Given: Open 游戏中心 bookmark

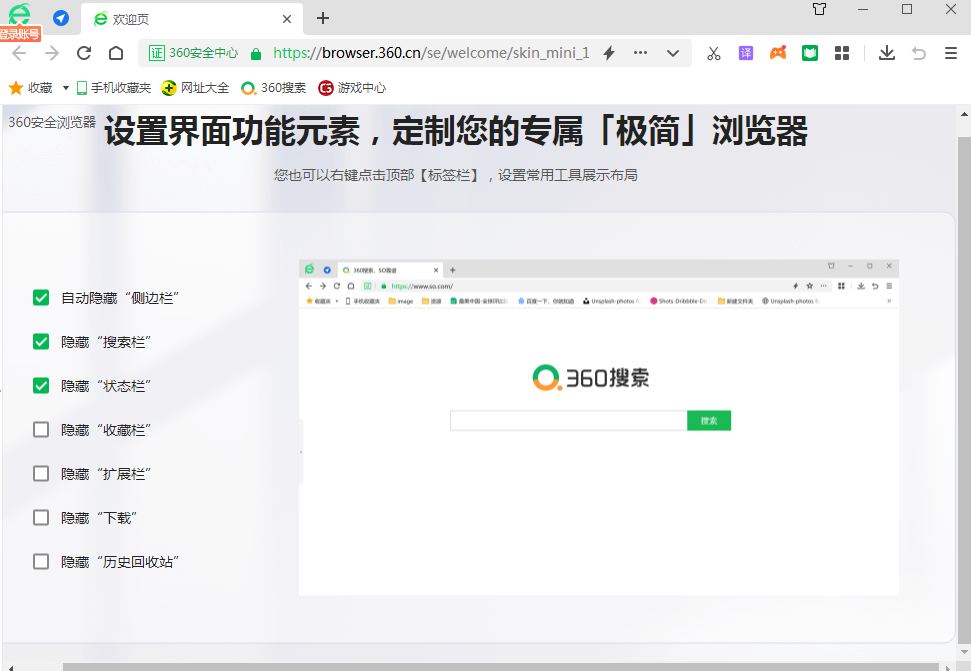Looking at the screenshot, I should coord(352,88).
